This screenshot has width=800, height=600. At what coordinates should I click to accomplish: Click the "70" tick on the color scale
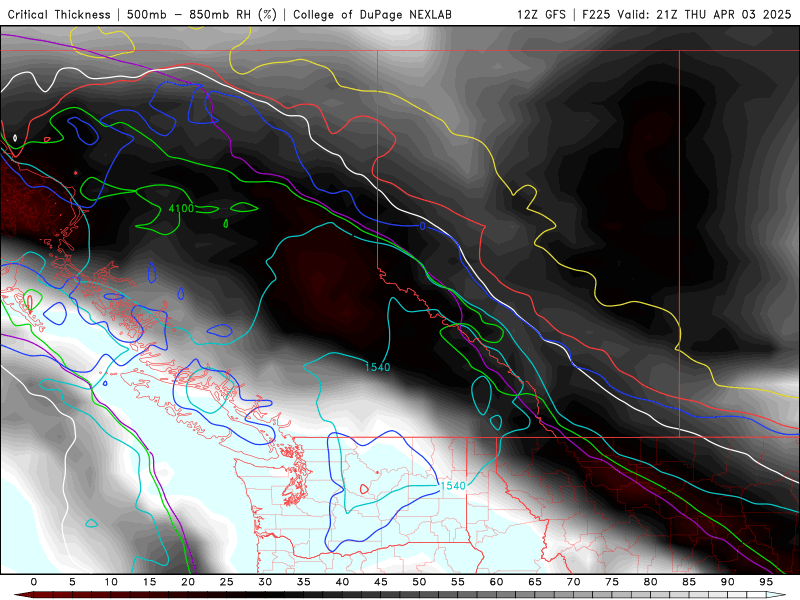pyautogui.click(x=573, y=582)
